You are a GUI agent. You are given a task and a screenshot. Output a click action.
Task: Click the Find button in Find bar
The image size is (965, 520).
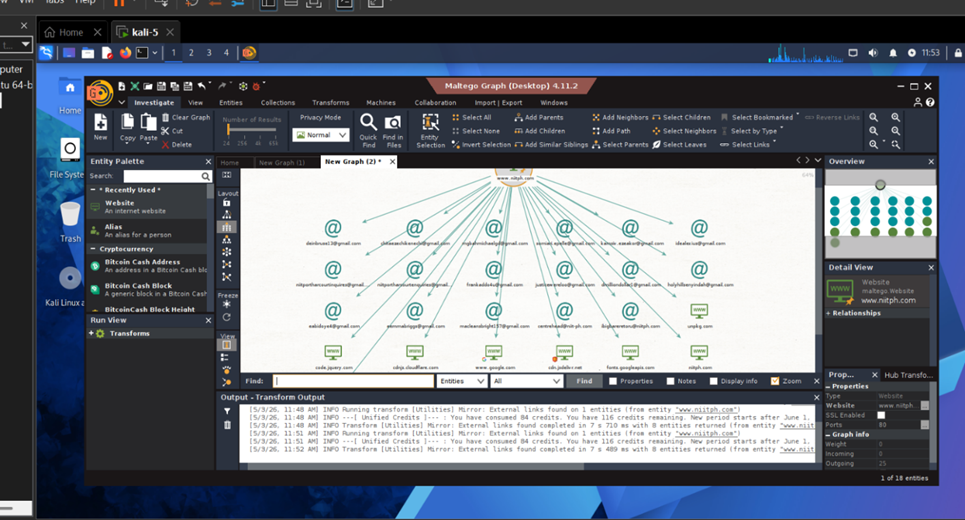[584, 382]
